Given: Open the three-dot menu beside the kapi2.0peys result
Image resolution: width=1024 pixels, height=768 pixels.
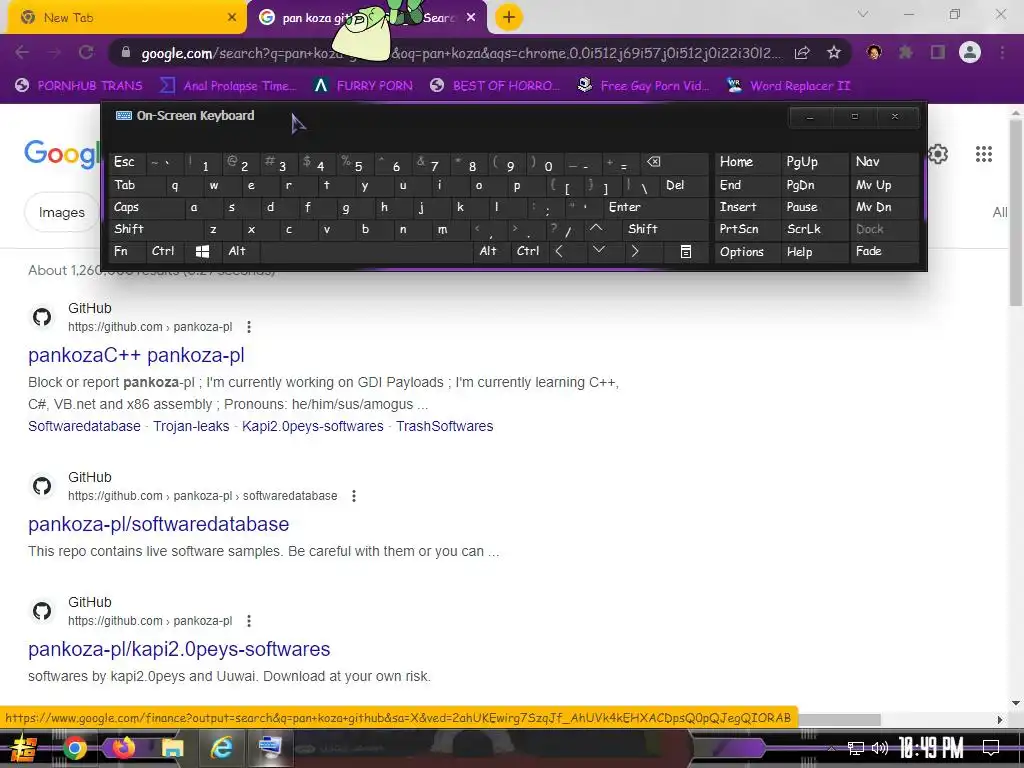Looking at the screenshot, I should tap(249, 621).
